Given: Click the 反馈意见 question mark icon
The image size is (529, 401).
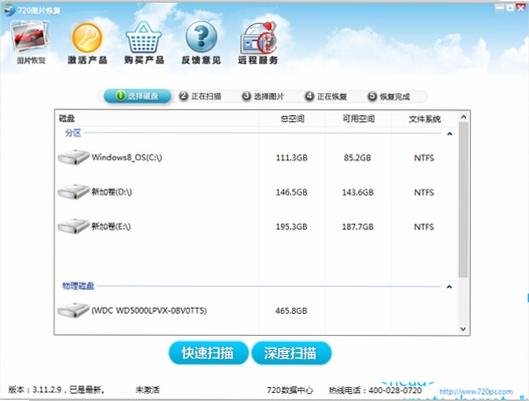Looking at the screenshot, I should tap(201, 36).
